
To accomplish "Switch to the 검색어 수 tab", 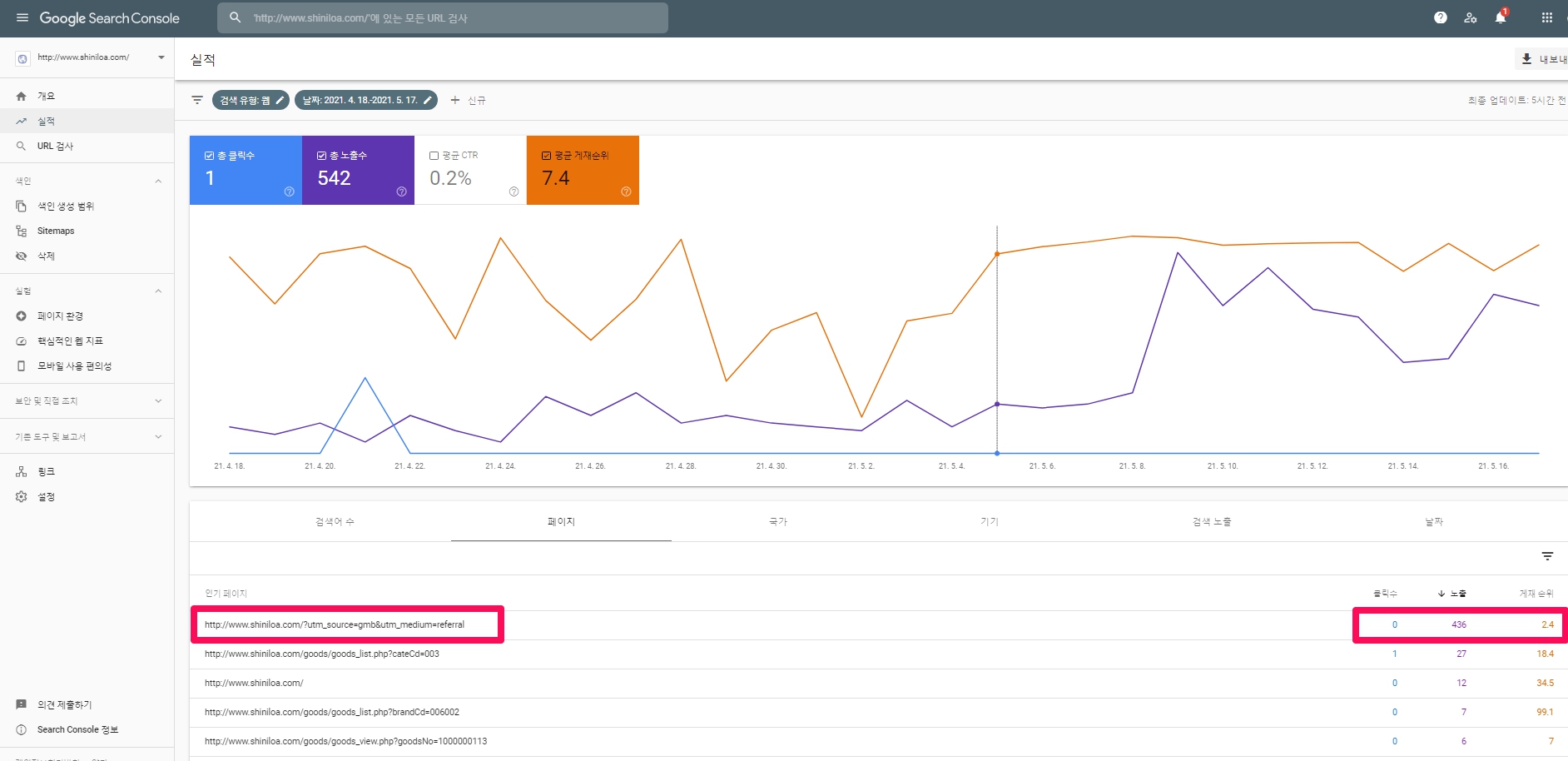I will click(335, 522).
